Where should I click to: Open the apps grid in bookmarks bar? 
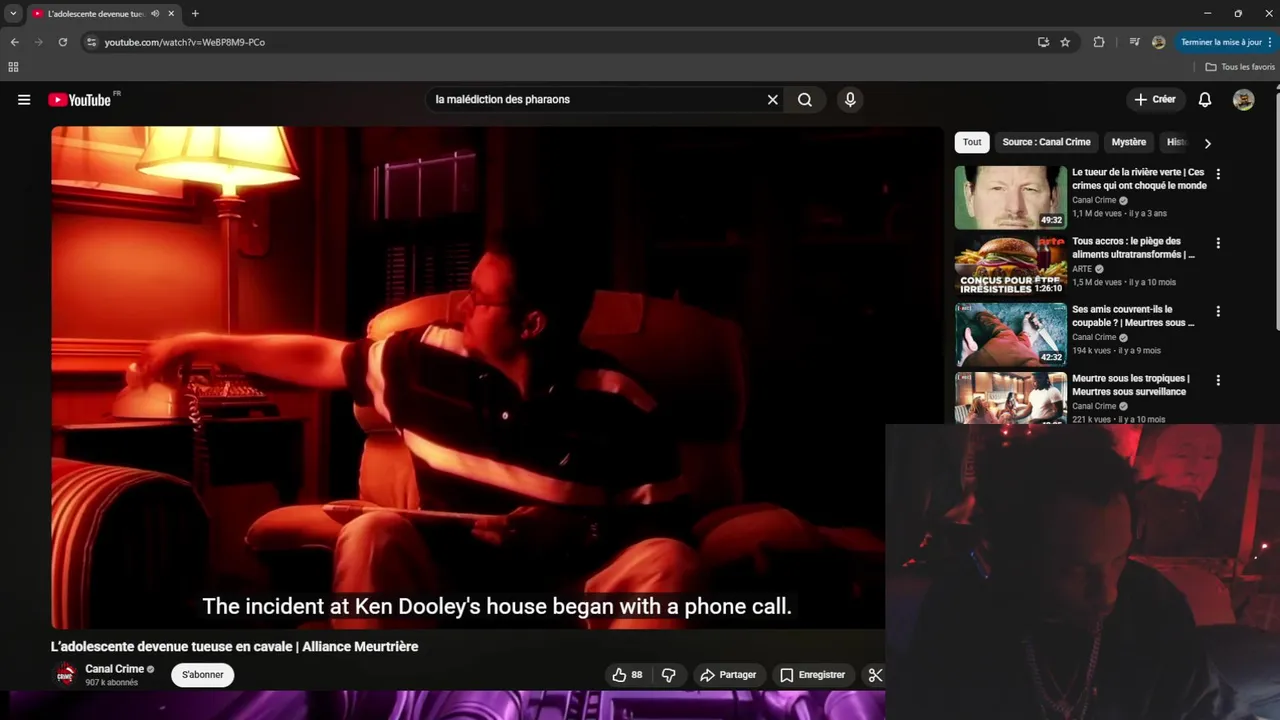pos(13,67)
